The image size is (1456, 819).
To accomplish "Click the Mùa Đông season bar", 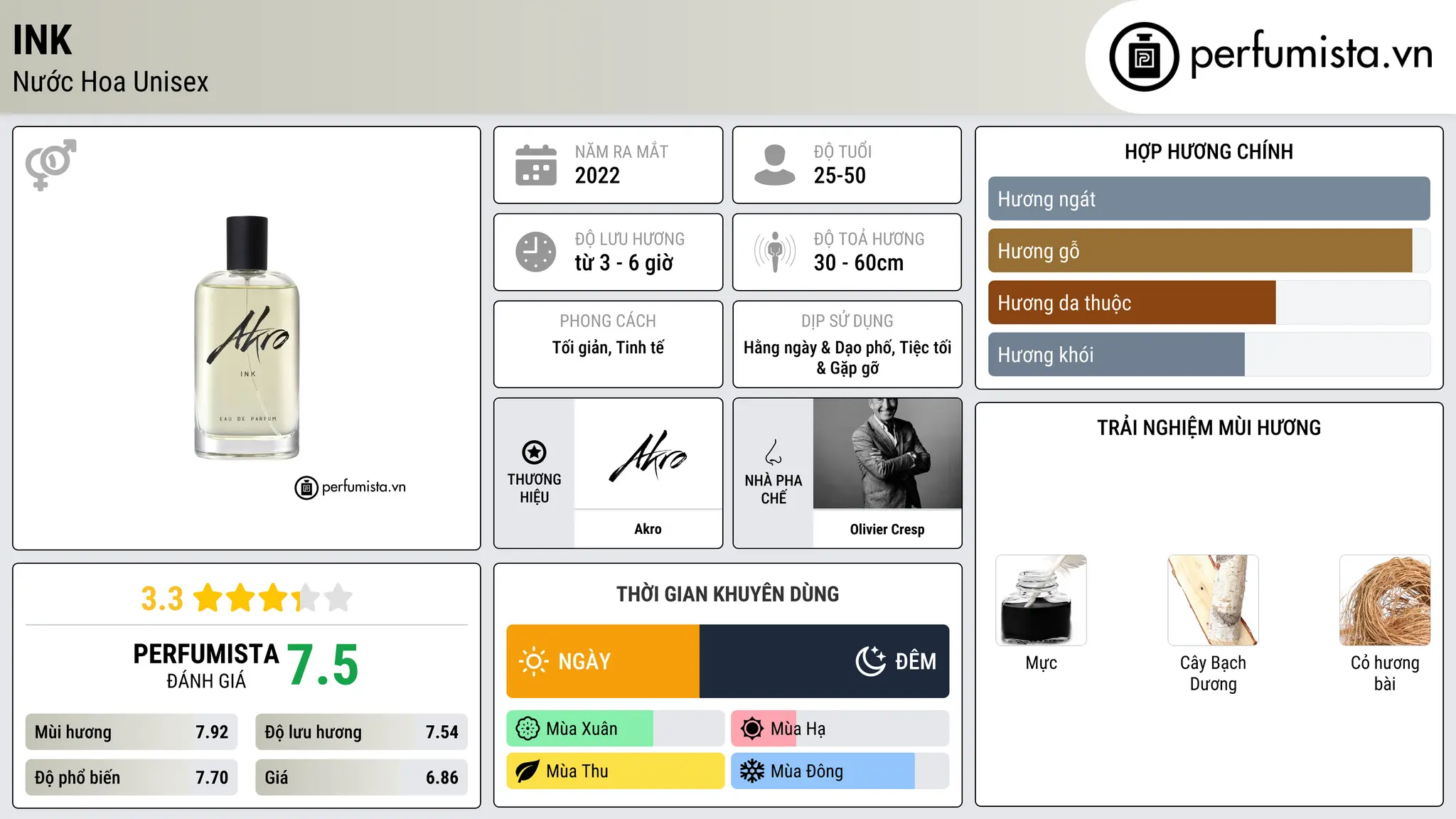I will (x=840, y=771).
